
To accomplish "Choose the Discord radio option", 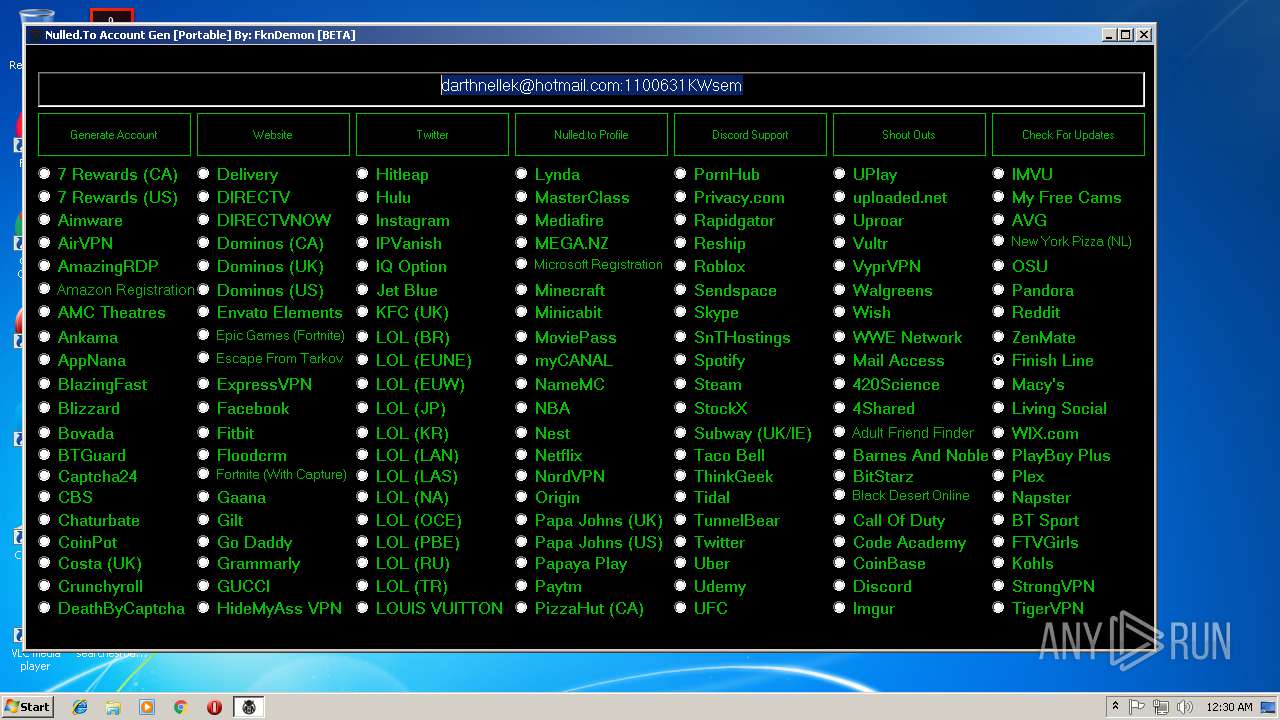I will click(x=839, y=586).
